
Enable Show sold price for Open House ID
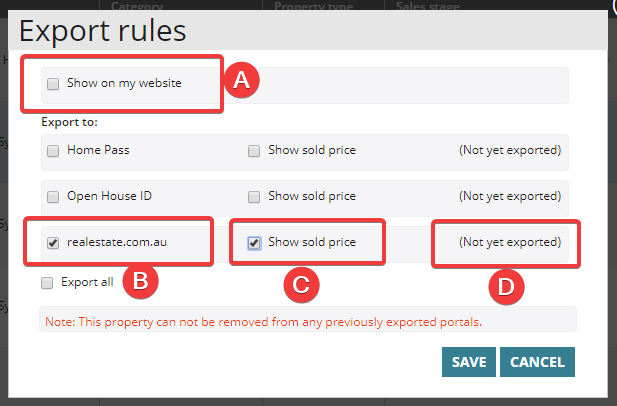(x=254, y=196)
